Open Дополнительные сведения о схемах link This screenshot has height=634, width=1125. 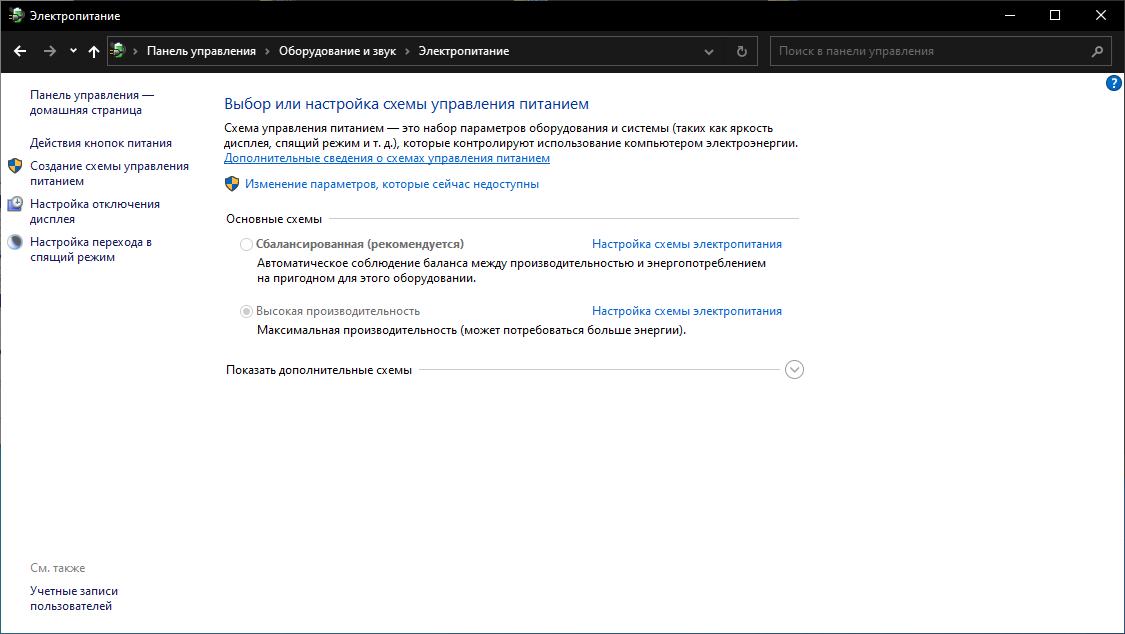coord(387,158)
